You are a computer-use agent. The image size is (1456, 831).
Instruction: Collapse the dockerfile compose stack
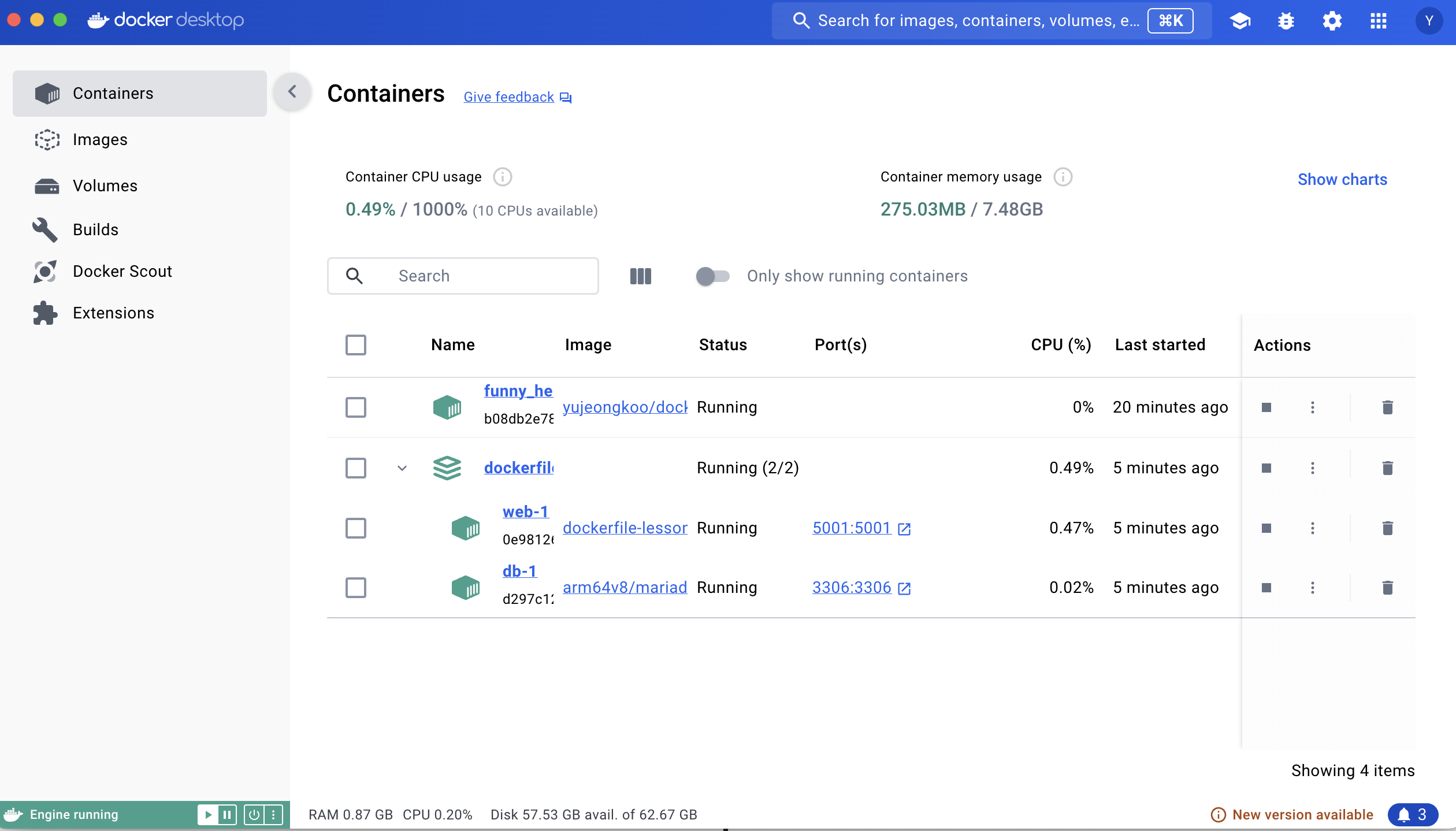click(402, 468)
